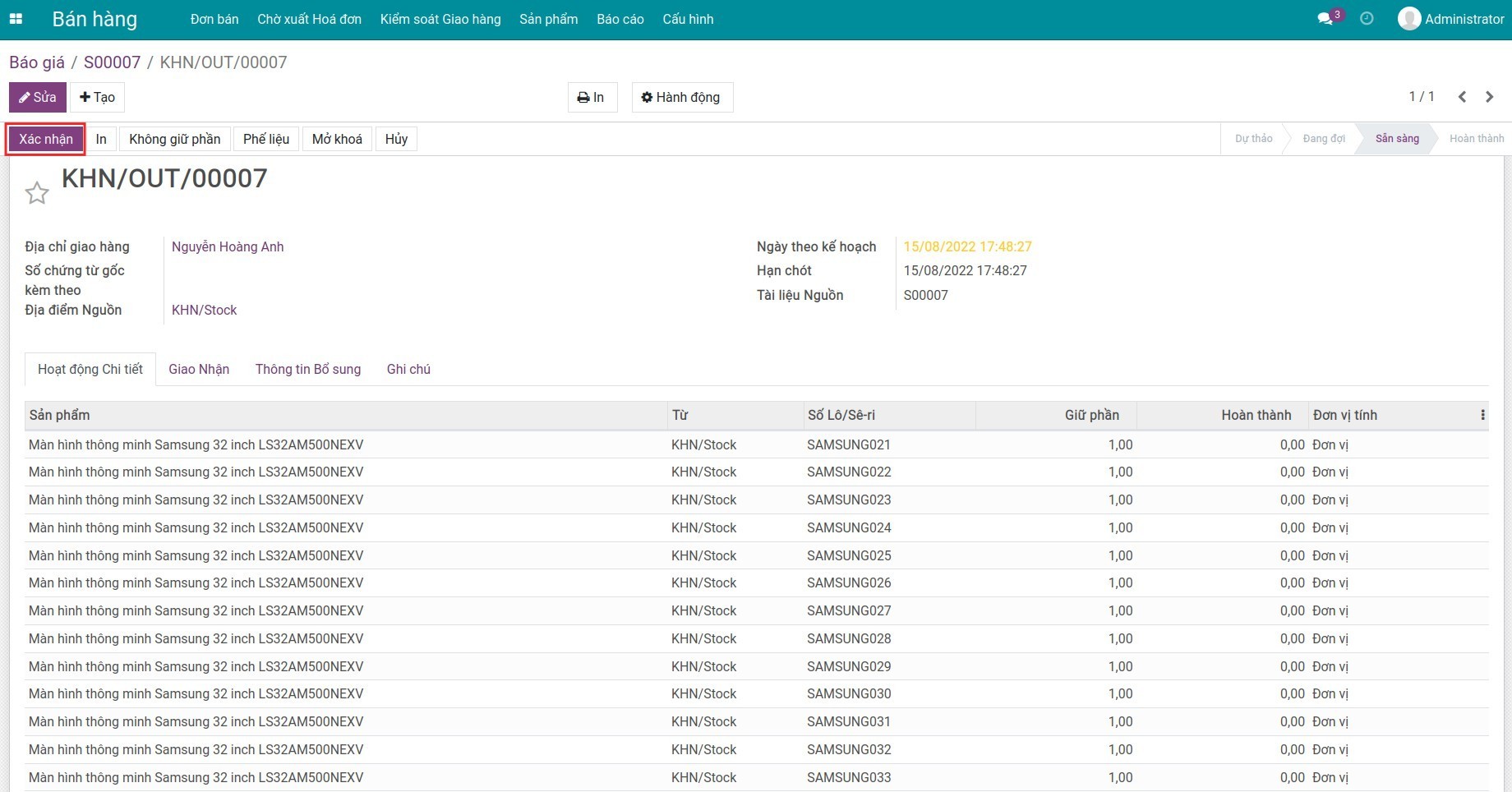Click the Bán hàng app title

point(94,19)
